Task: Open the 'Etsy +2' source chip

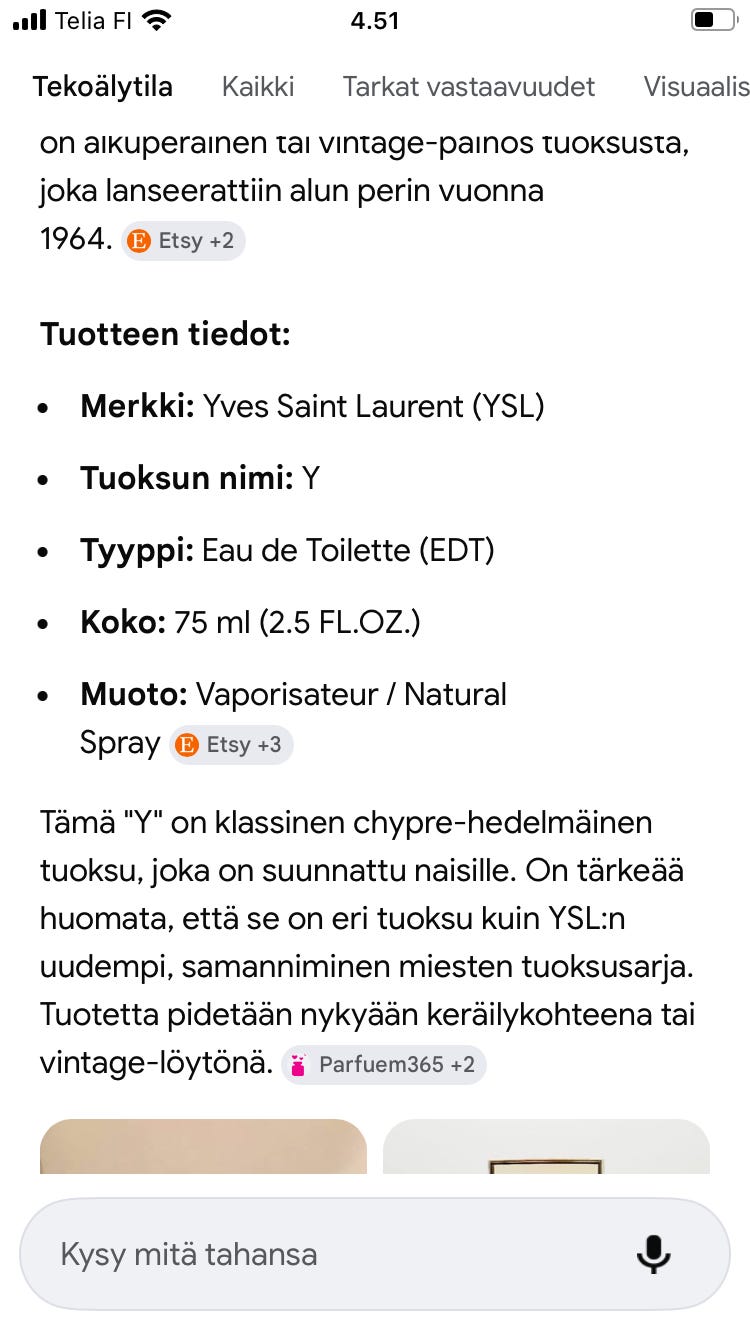Action: click(184, 241)
